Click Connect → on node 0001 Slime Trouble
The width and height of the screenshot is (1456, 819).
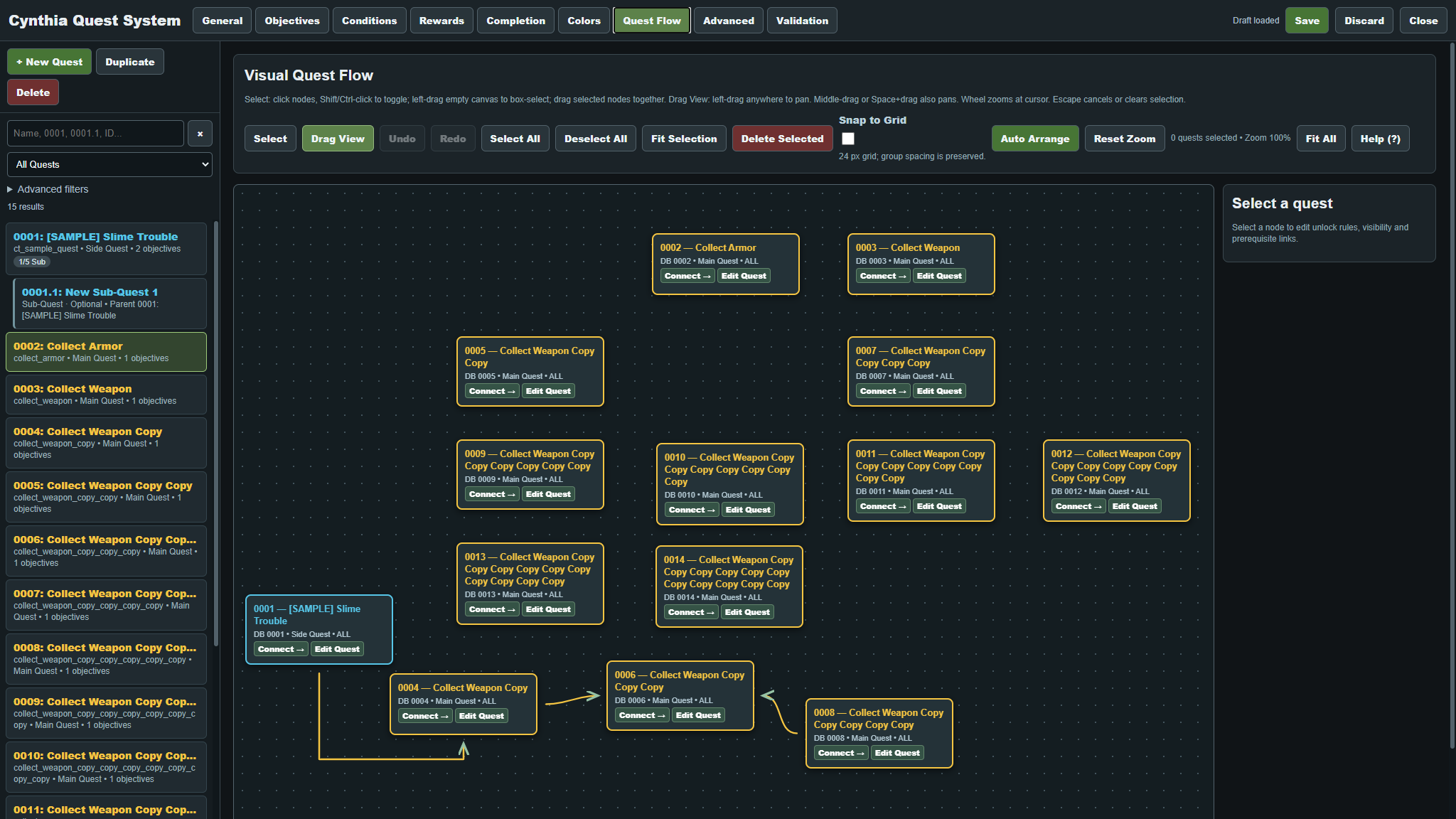(x=281, y=649)
